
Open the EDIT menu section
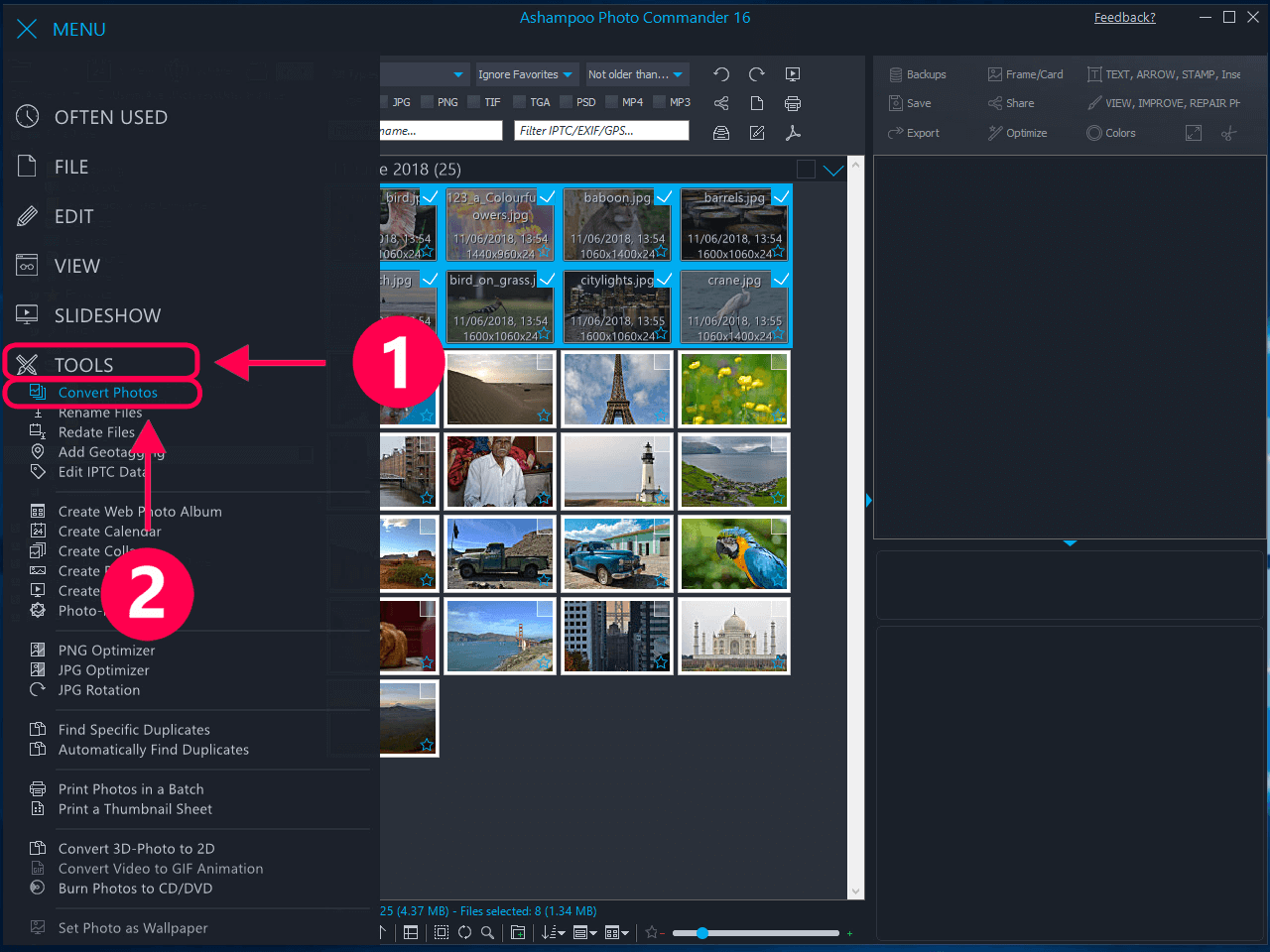tap(57, 216)
